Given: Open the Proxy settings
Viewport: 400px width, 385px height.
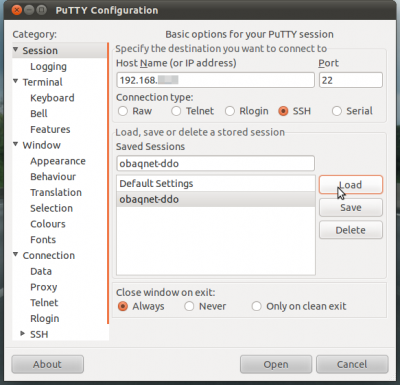Looking at the screenshot, I should [x=43, y=287].
